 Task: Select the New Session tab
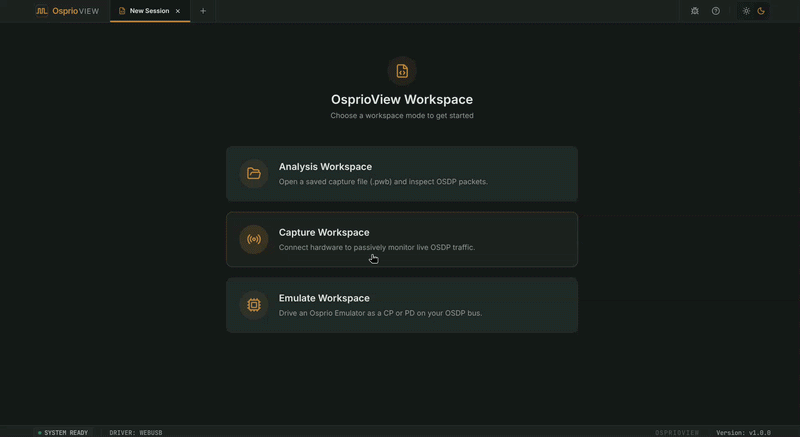tap(150, 11)
